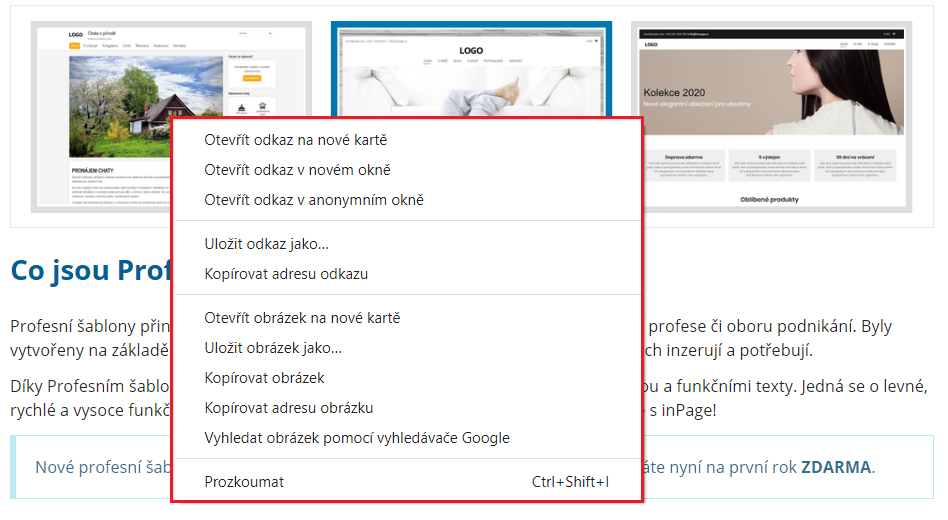Screen dimensions: 948x520
Task: Select 'Uložit odkaz jako...' menu entry
Action: pos(266,244)
